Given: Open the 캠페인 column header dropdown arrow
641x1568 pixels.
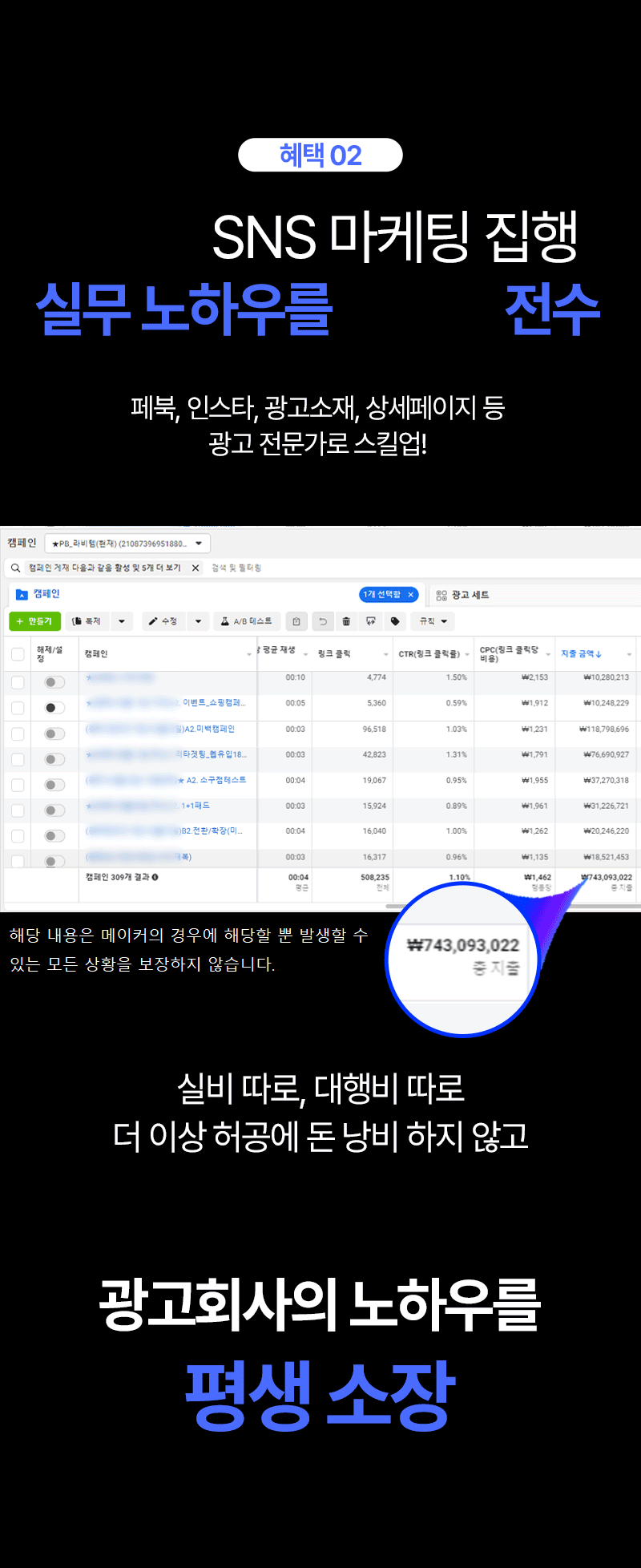Looking at the screenshot, I should tap(249, 655).
